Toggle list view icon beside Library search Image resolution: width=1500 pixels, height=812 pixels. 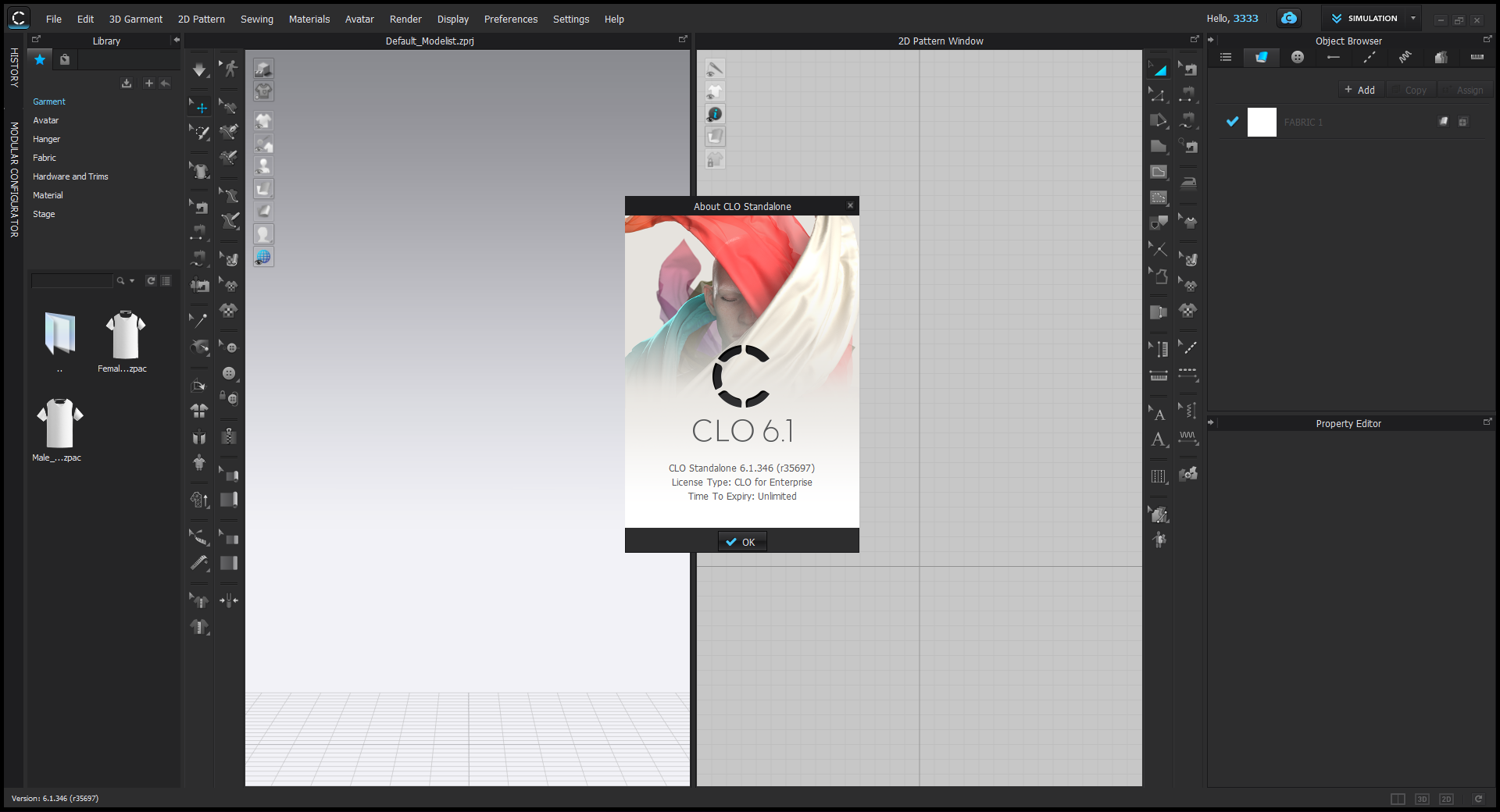[166, 281]
